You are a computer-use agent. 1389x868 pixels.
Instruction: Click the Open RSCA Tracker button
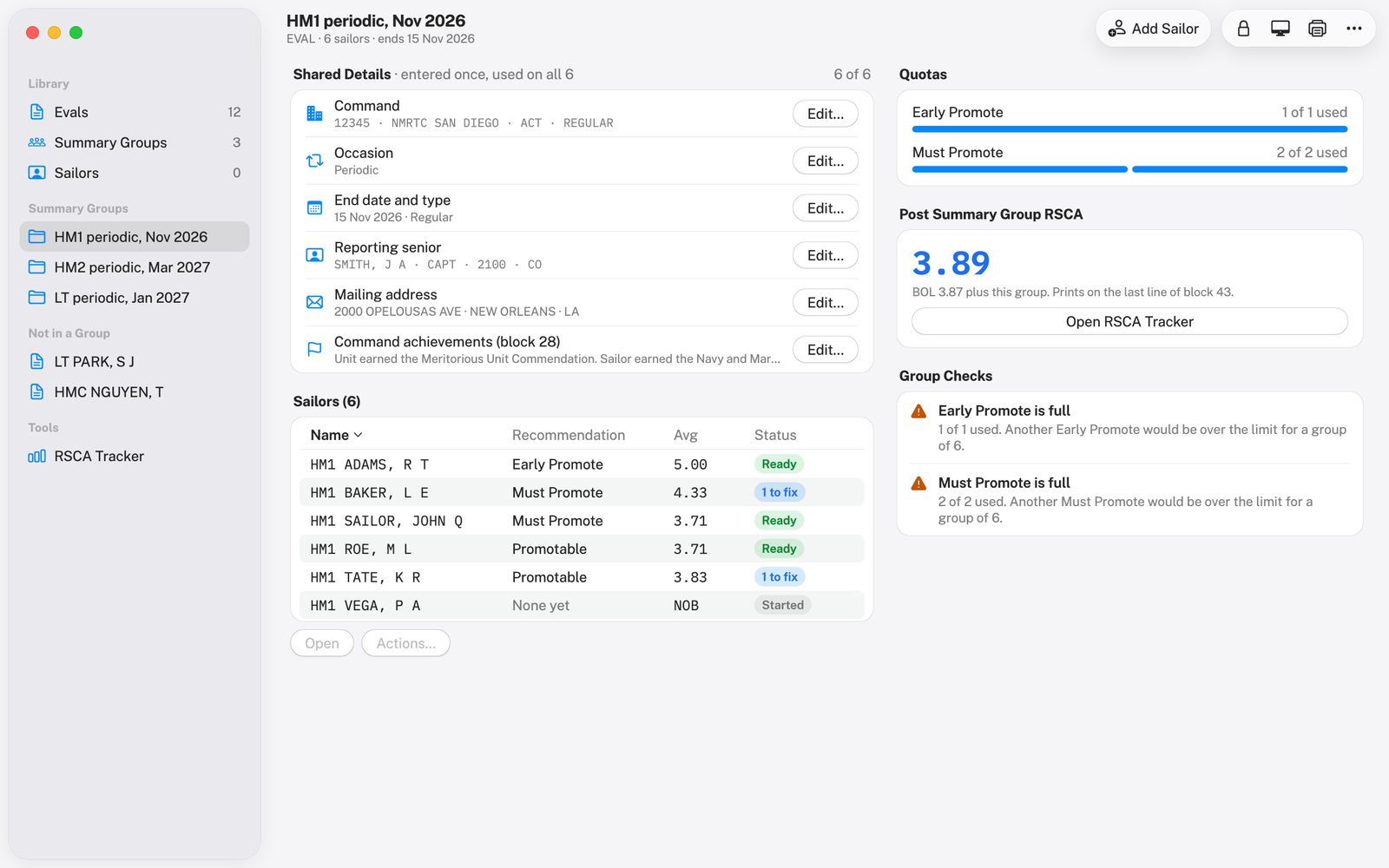tap(1129, 321)
